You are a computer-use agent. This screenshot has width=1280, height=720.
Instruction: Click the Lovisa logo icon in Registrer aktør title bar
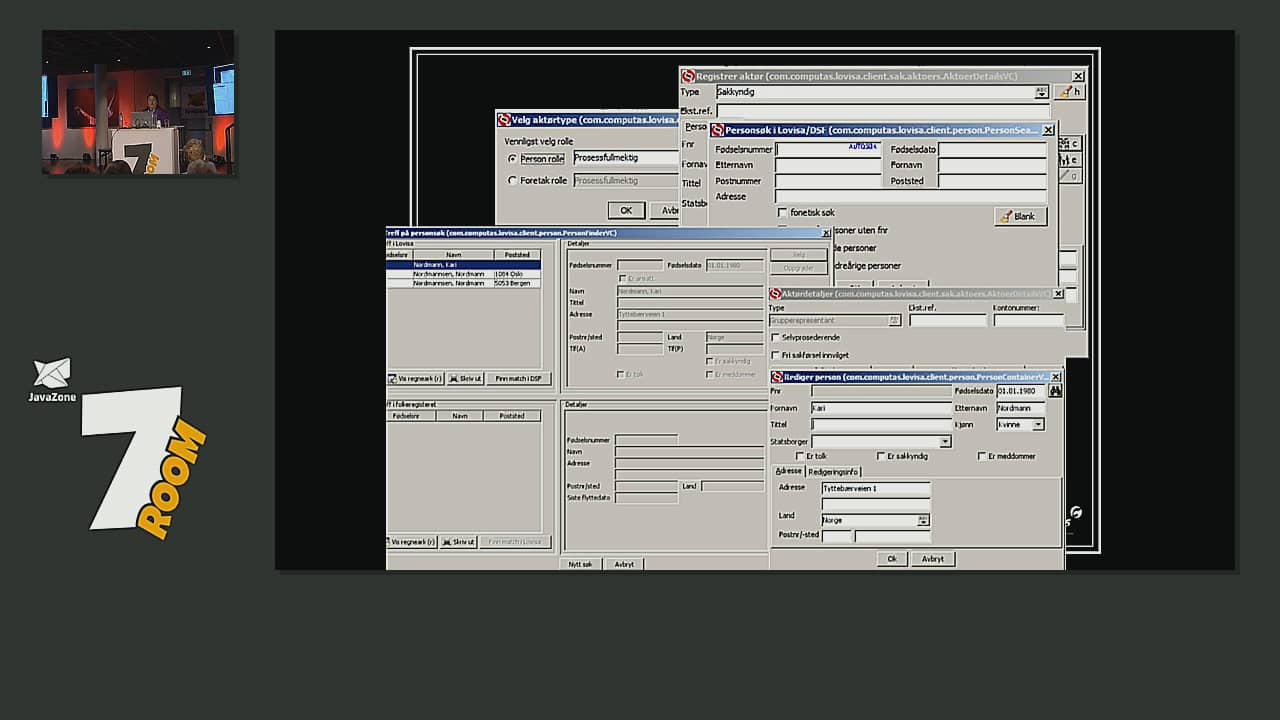688,76
